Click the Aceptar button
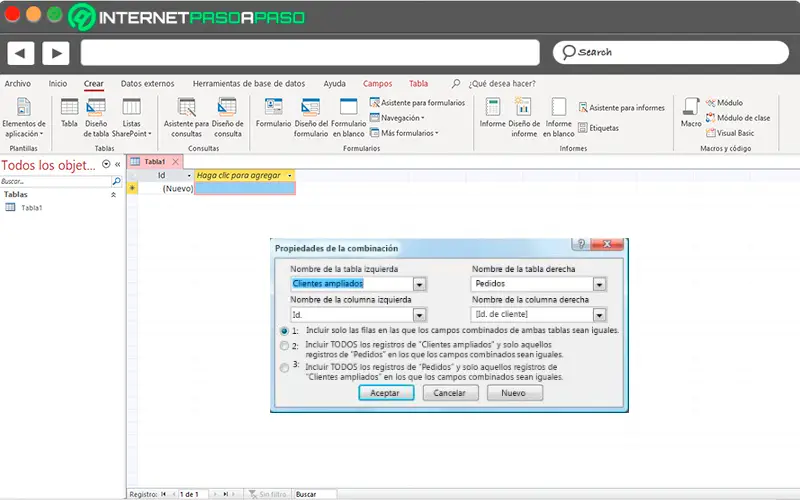The width and height of the screenshot is (800, 500). (x=386, y=393)
